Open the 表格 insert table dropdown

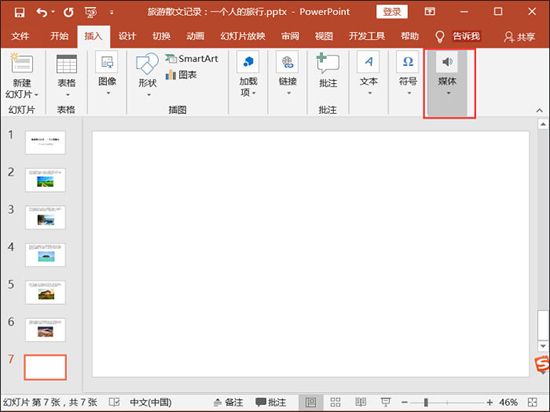66,75
